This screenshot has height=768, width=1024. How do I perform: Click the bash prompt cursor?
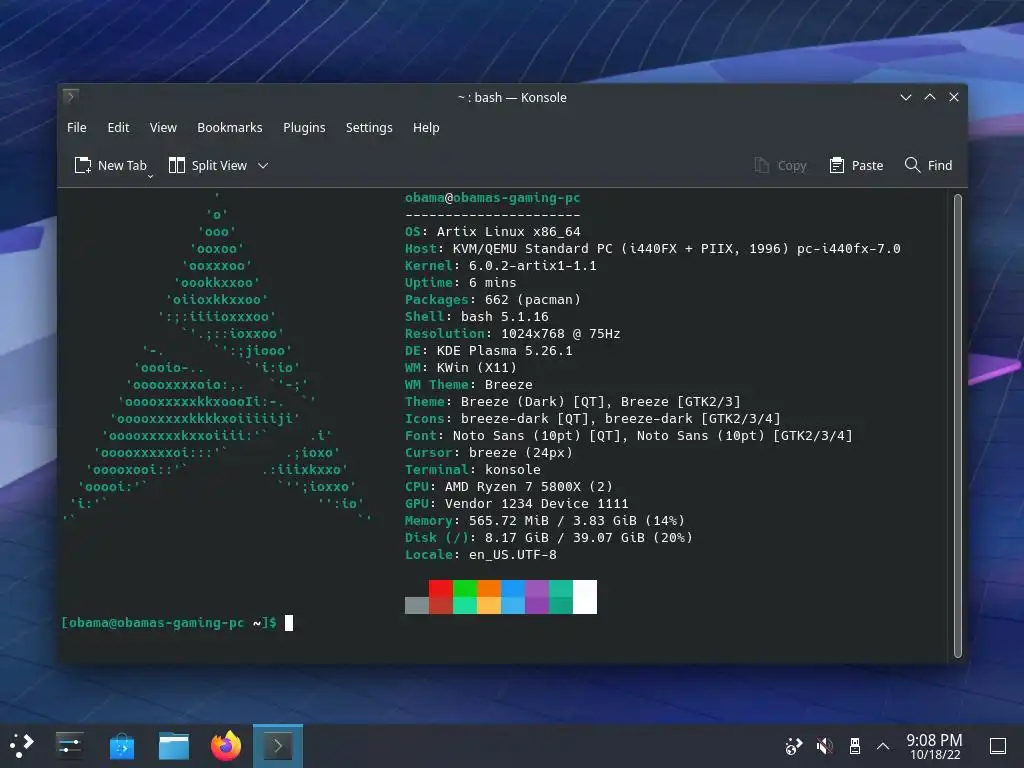(289, 623)
